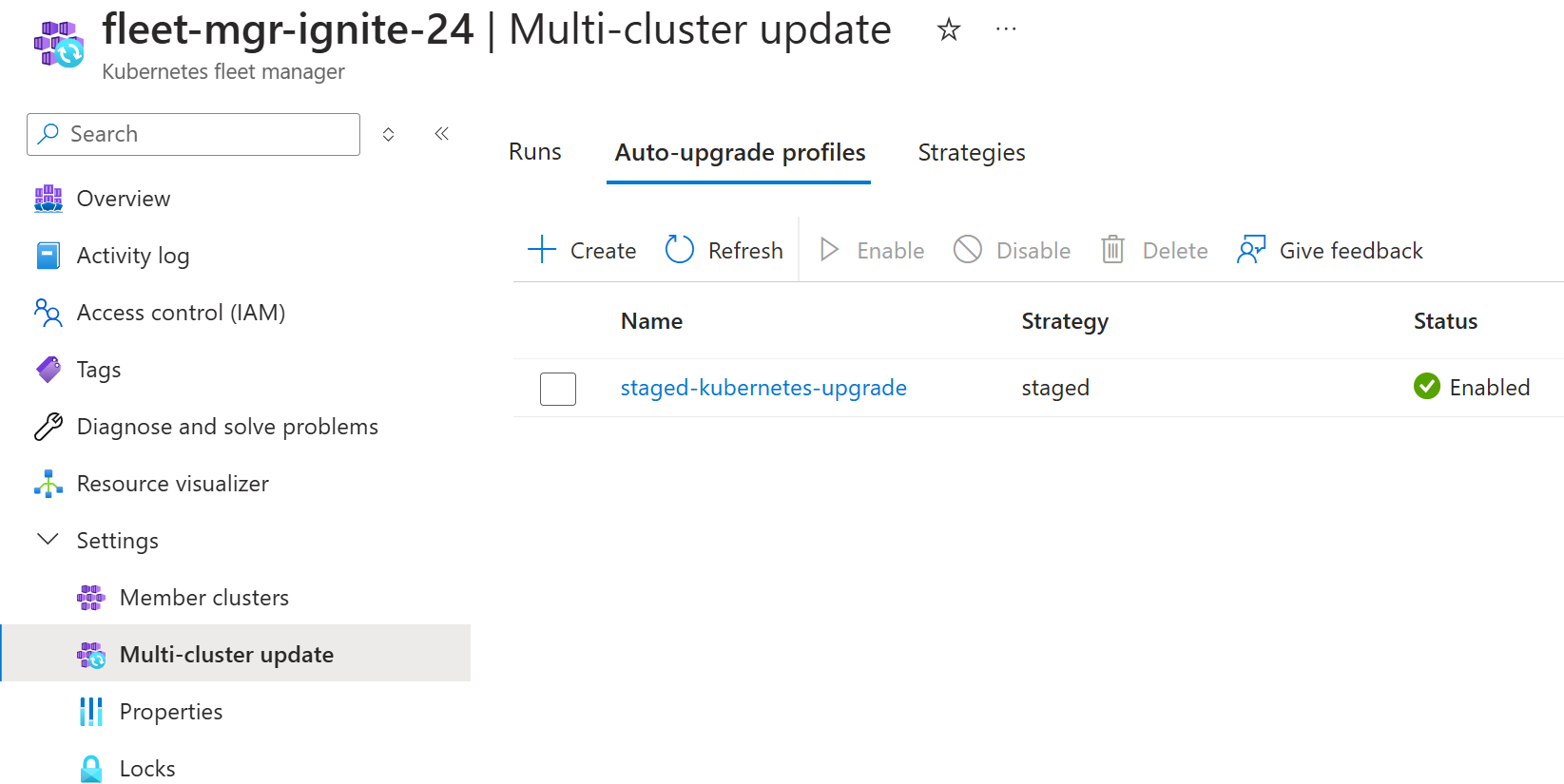Viewport: 1564px width, 784px height.
Task: Open Tags via its purple tag icon
Action: (48, 370)
